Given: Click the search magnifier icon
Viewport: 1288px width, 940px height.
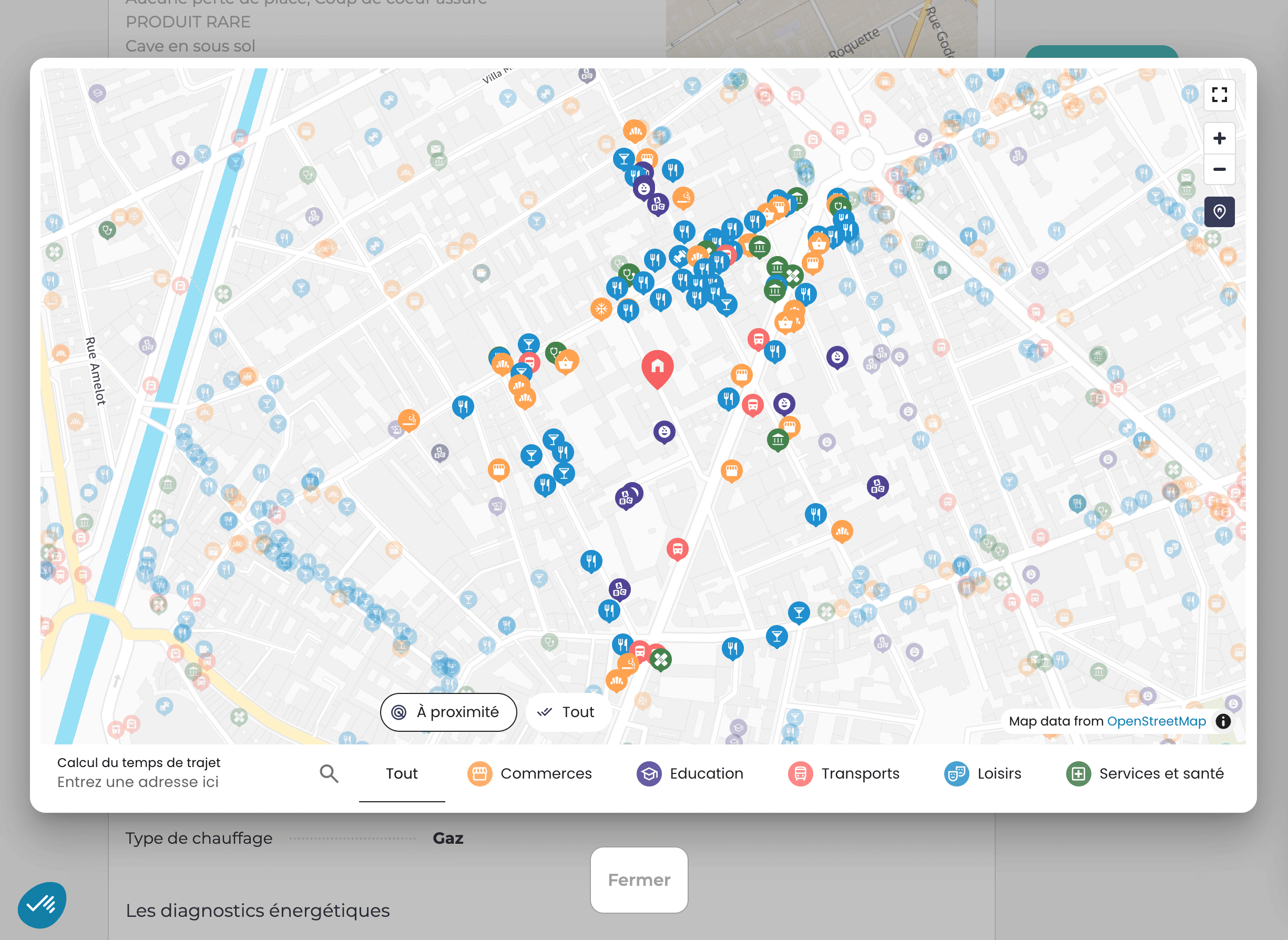Looking at the screenshot, I should click(x=329, y=774).
